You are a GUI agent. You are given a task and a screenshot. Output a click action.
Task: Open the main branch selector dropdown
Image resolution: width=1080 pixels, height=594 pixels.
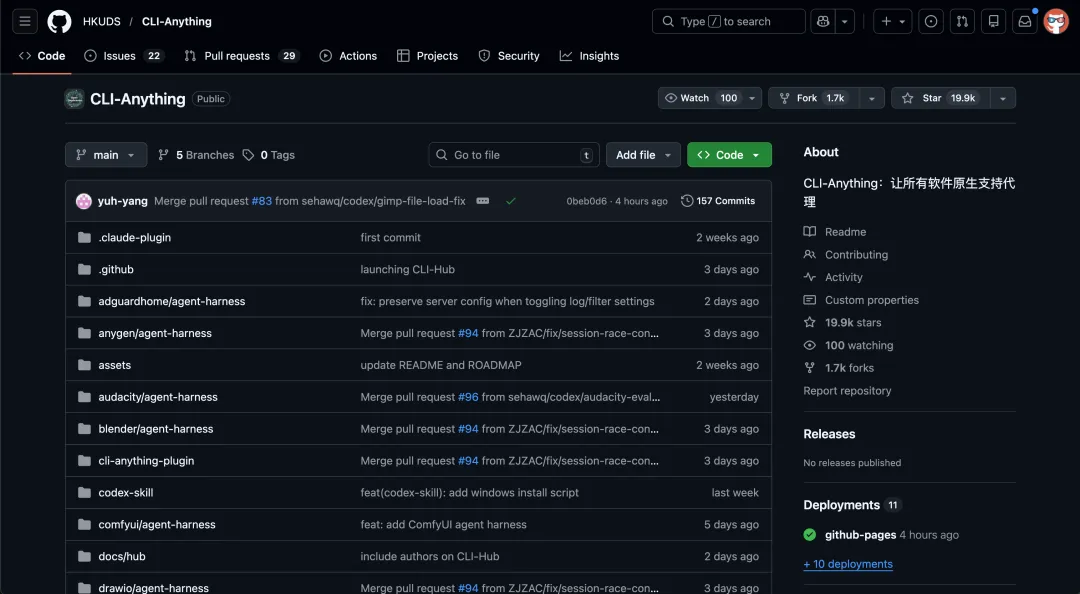tap(106, 155)
